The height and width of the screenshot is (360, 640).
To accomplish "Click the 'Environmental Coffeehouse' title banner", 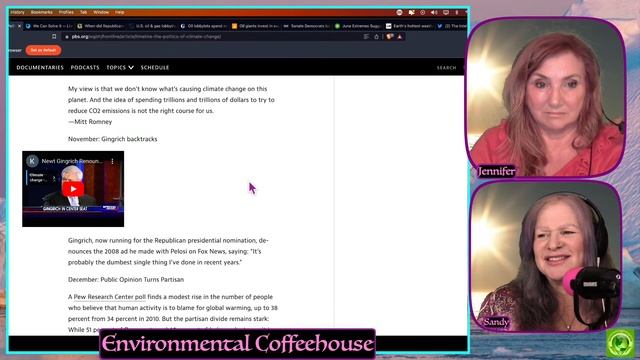I will pyautogui.click(x=238, y=343).
